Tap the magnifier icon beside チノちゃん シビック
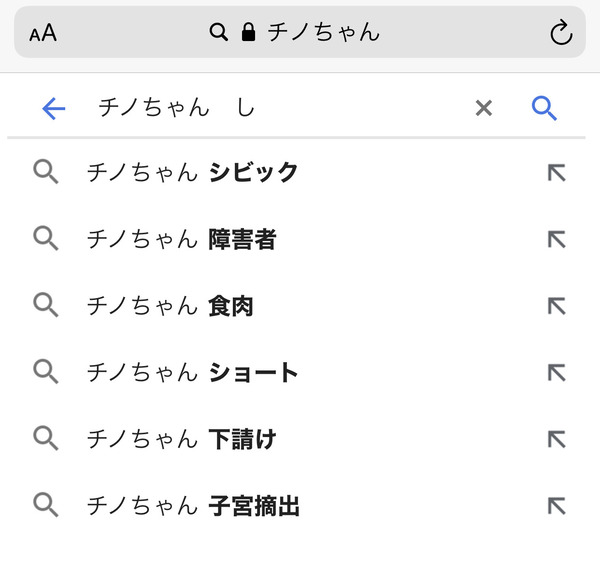 (45, 172)
